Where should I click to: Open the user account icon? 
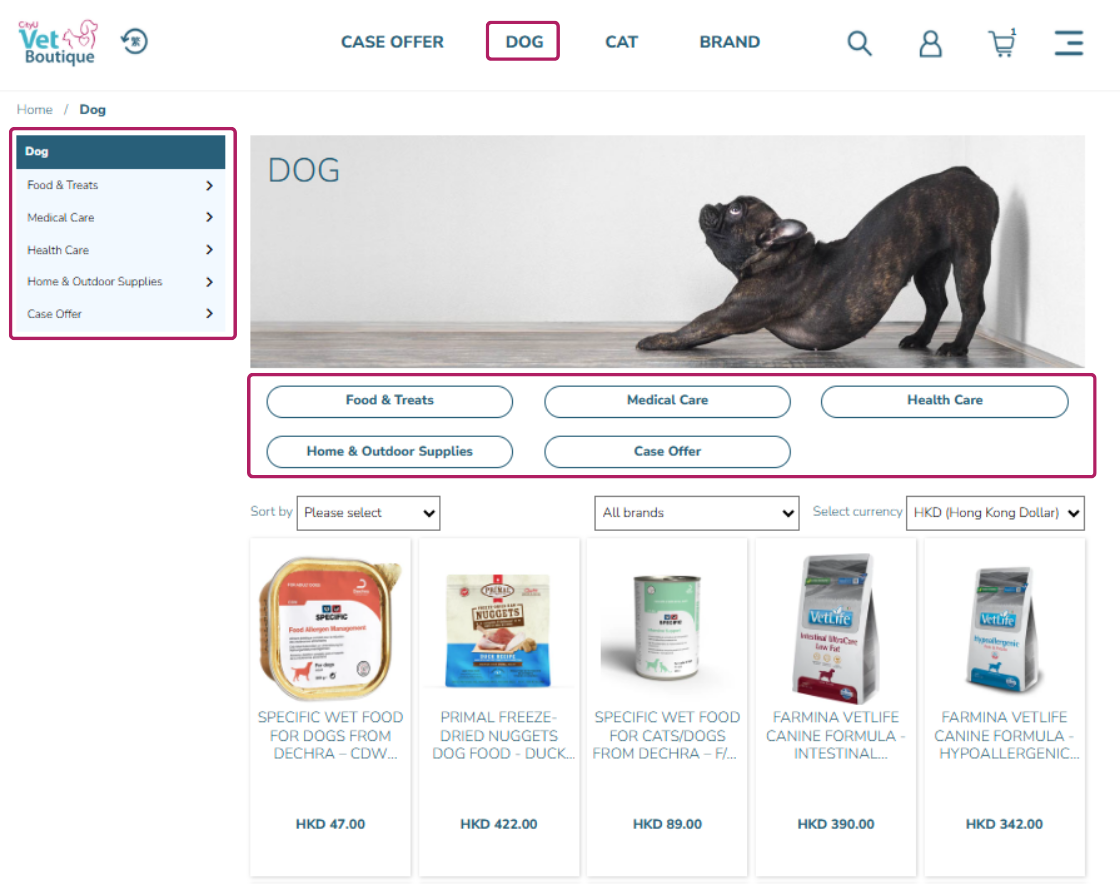tap(930, 43)
